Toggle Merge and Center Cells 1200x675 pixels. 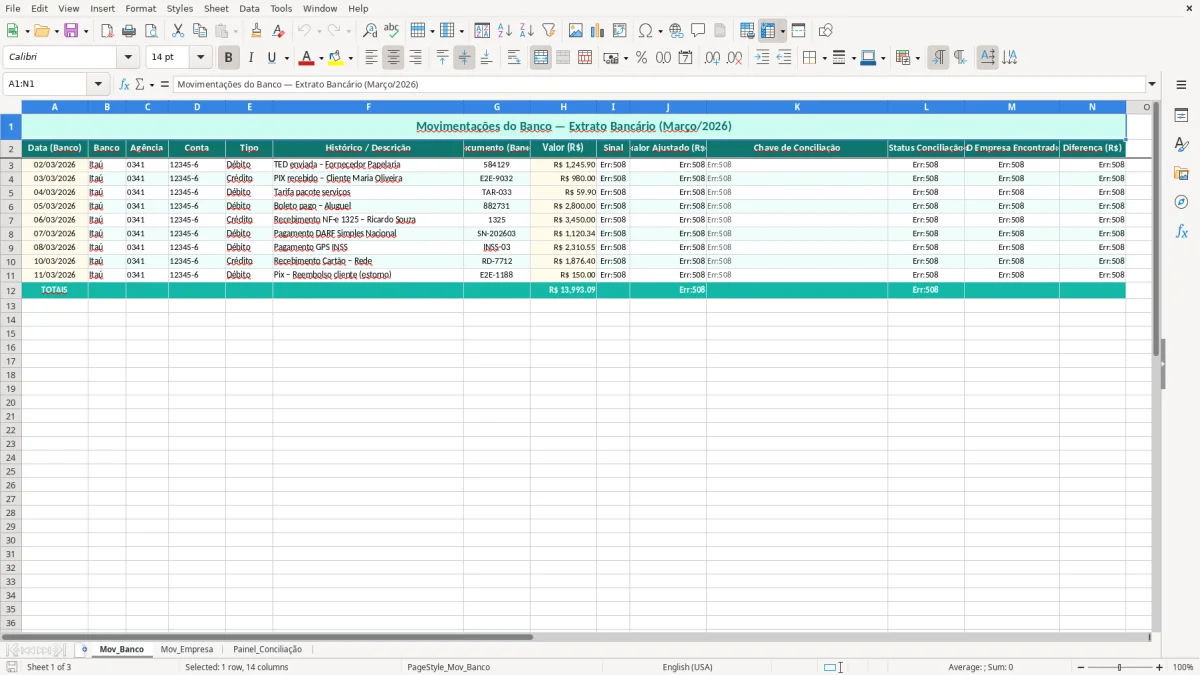click(541, 58)
